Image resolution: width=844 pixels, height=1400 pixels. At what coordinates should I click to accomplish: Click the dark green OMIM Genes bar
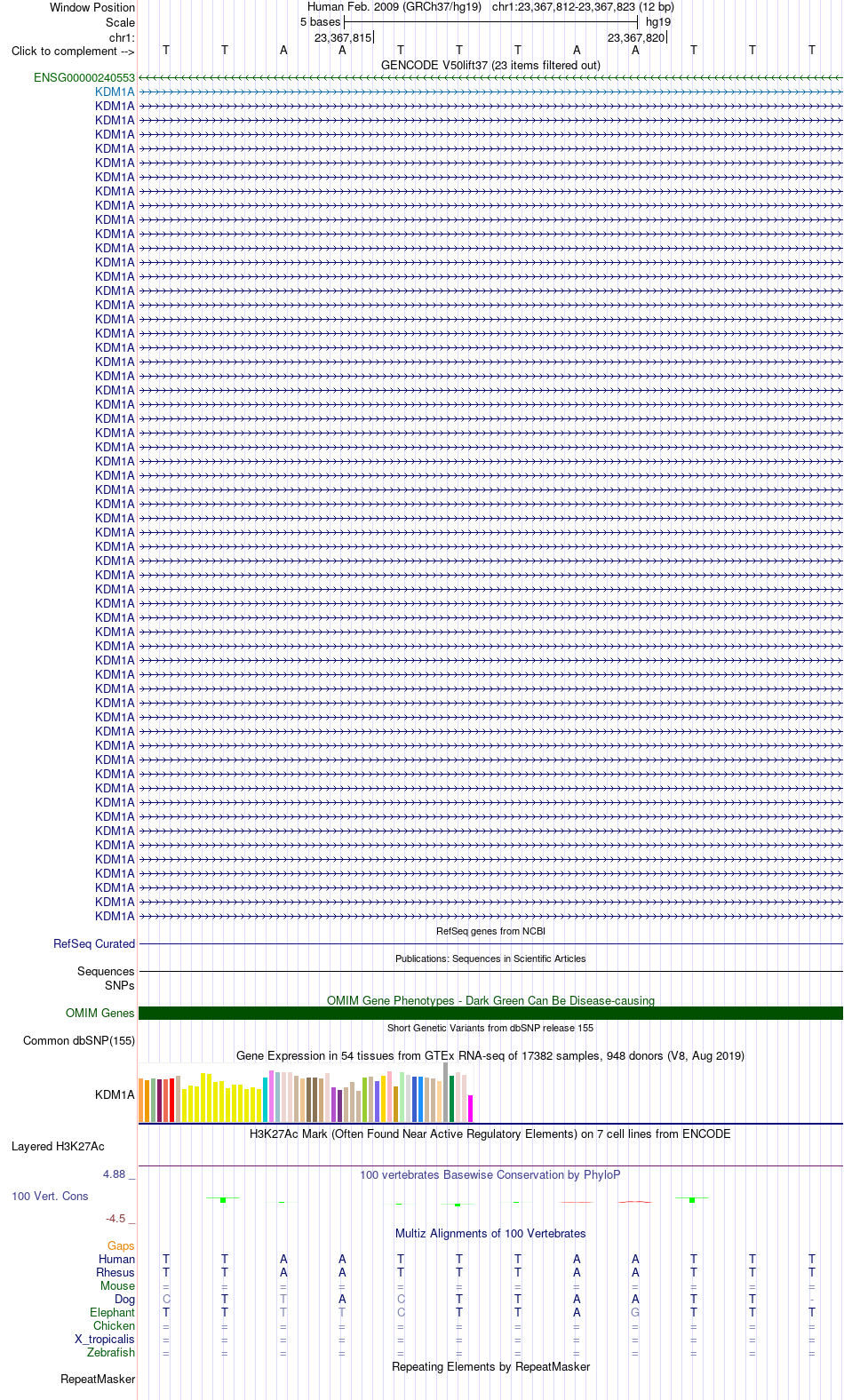click(490, 1014)
